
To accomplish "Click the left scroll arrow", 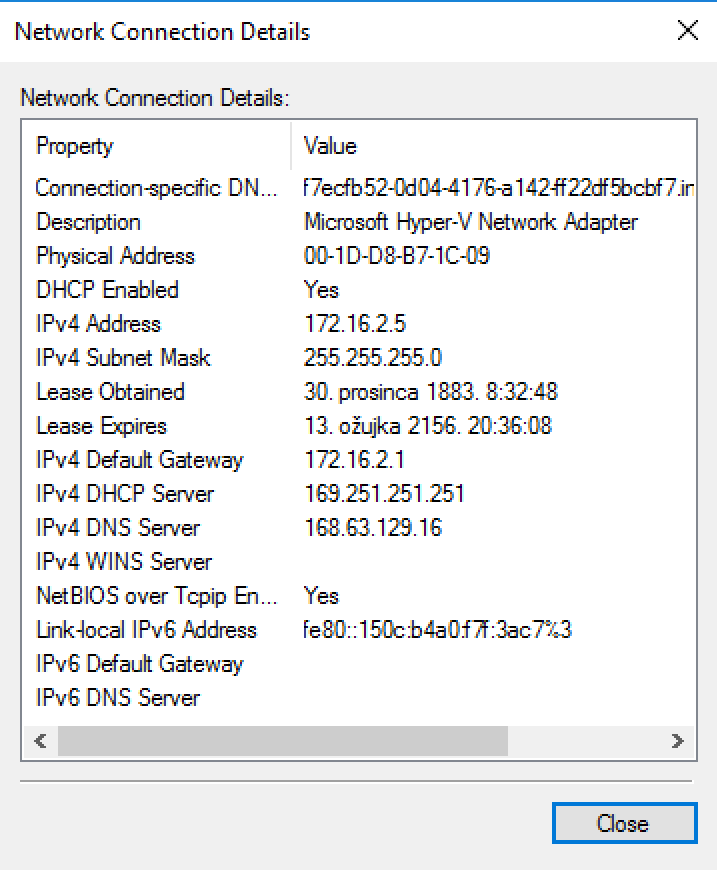I will [41, 741].
